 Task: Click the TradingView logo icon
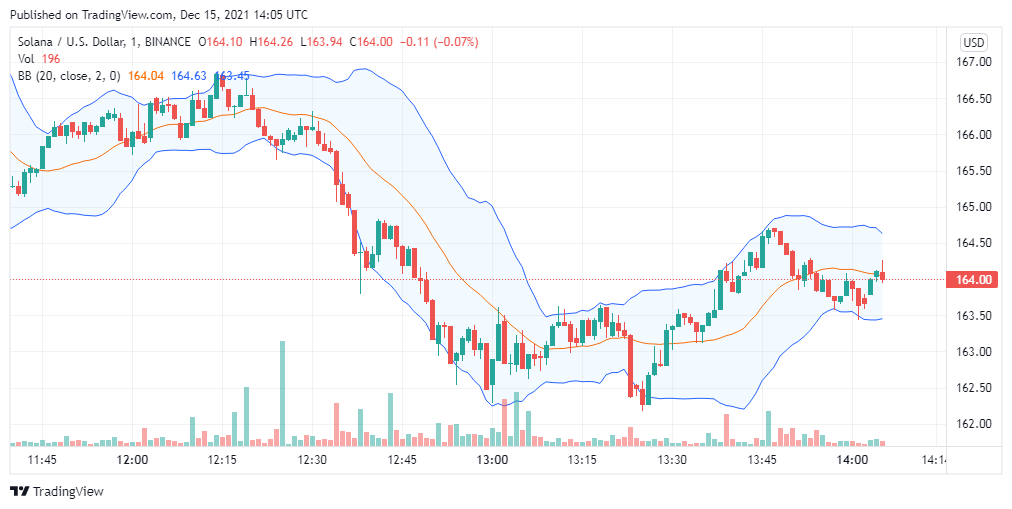[x=19, y=492]
